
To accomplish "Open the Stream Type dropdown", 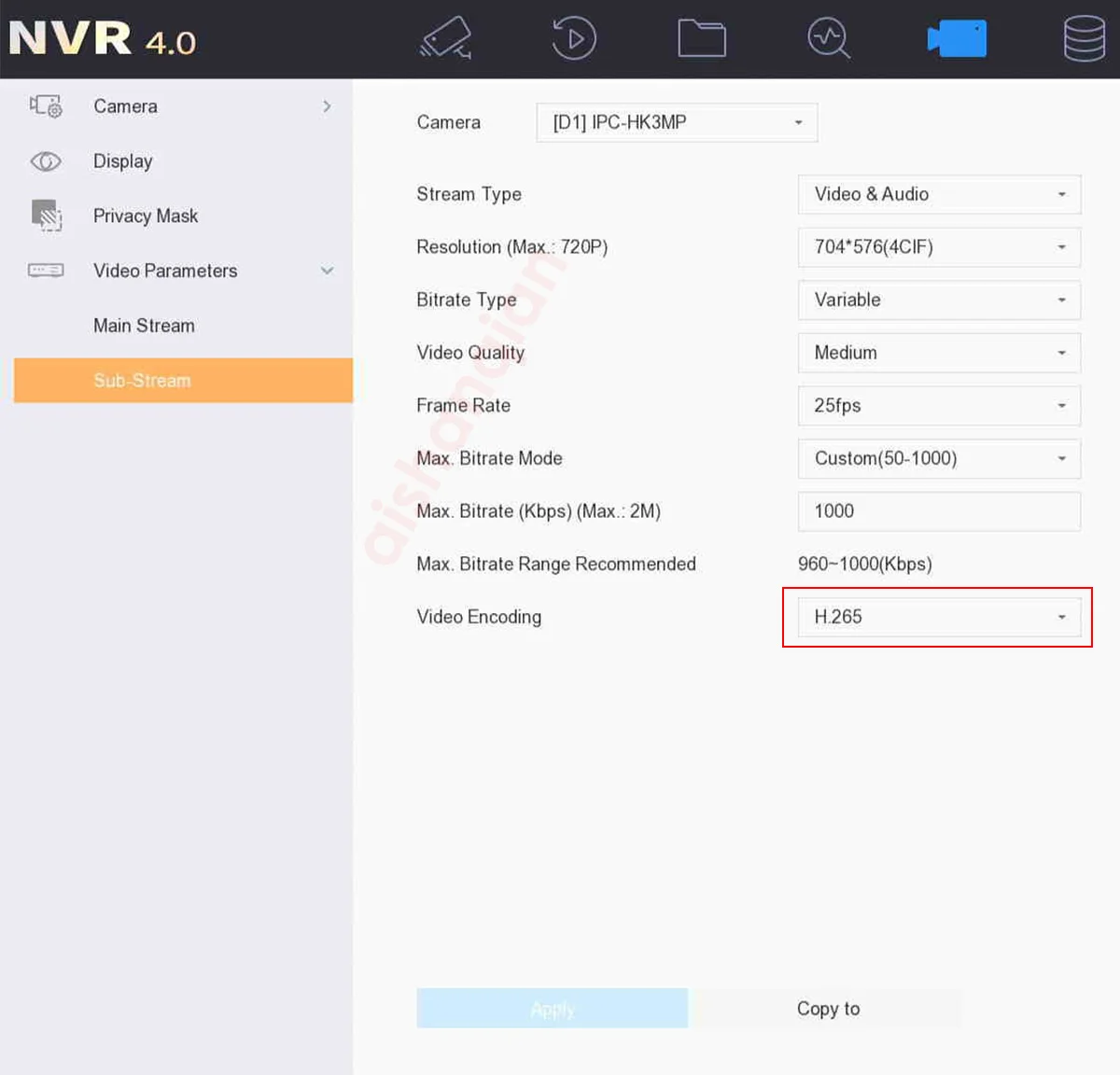I will tap(939, 194).
